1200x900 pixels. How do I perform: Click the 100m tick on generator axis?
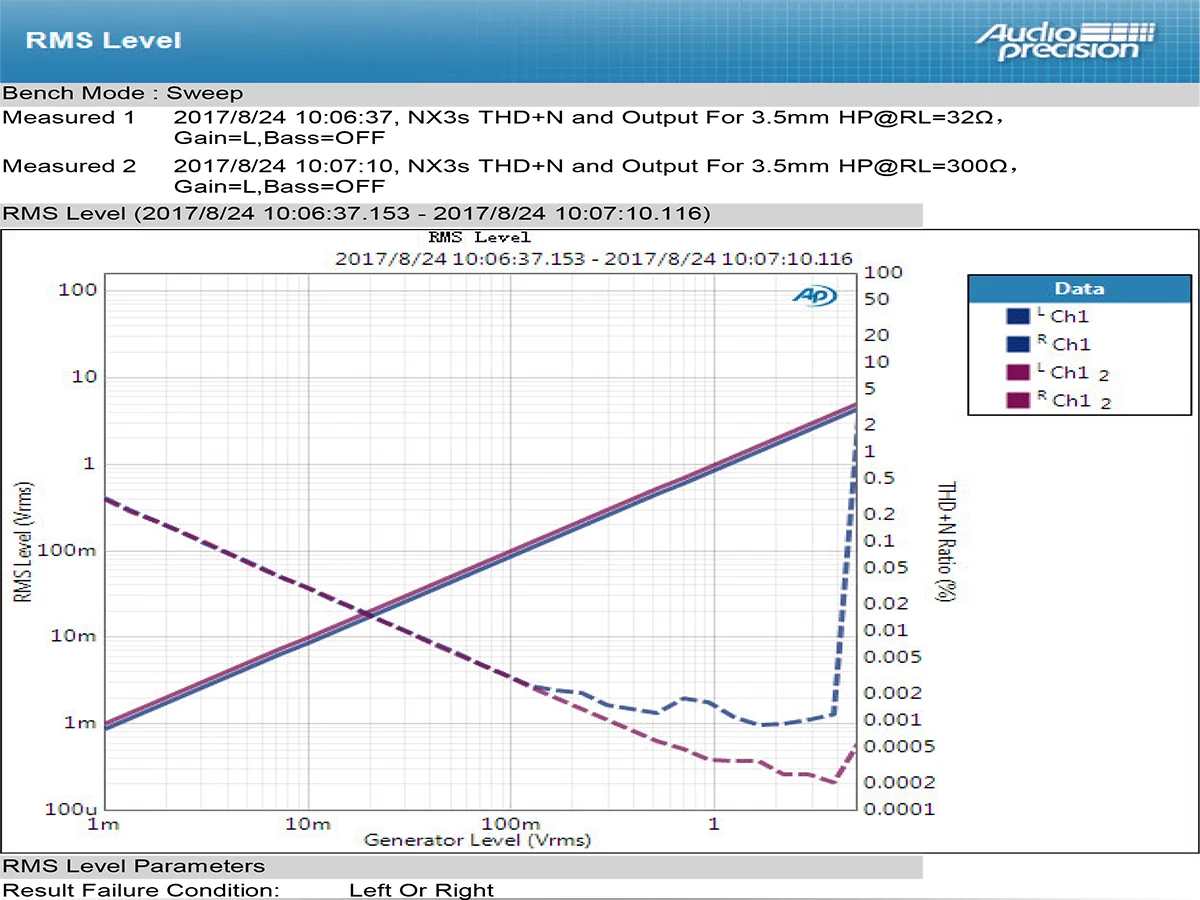tap(510, 824)
